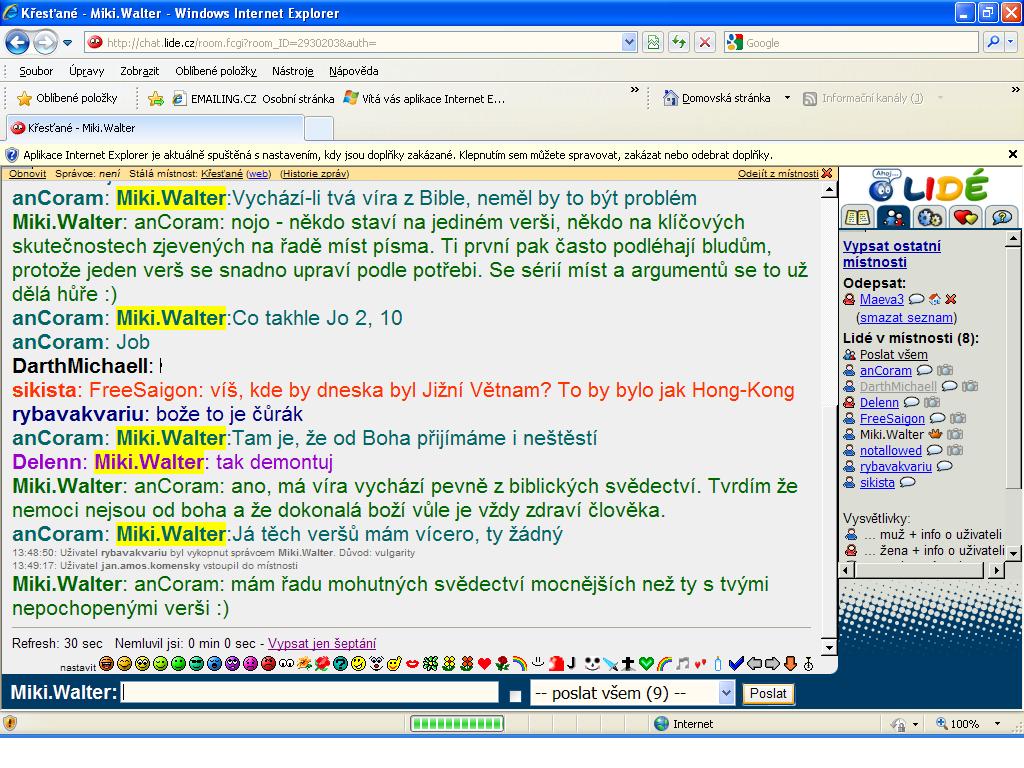Click the Google search box

point(851,42)
